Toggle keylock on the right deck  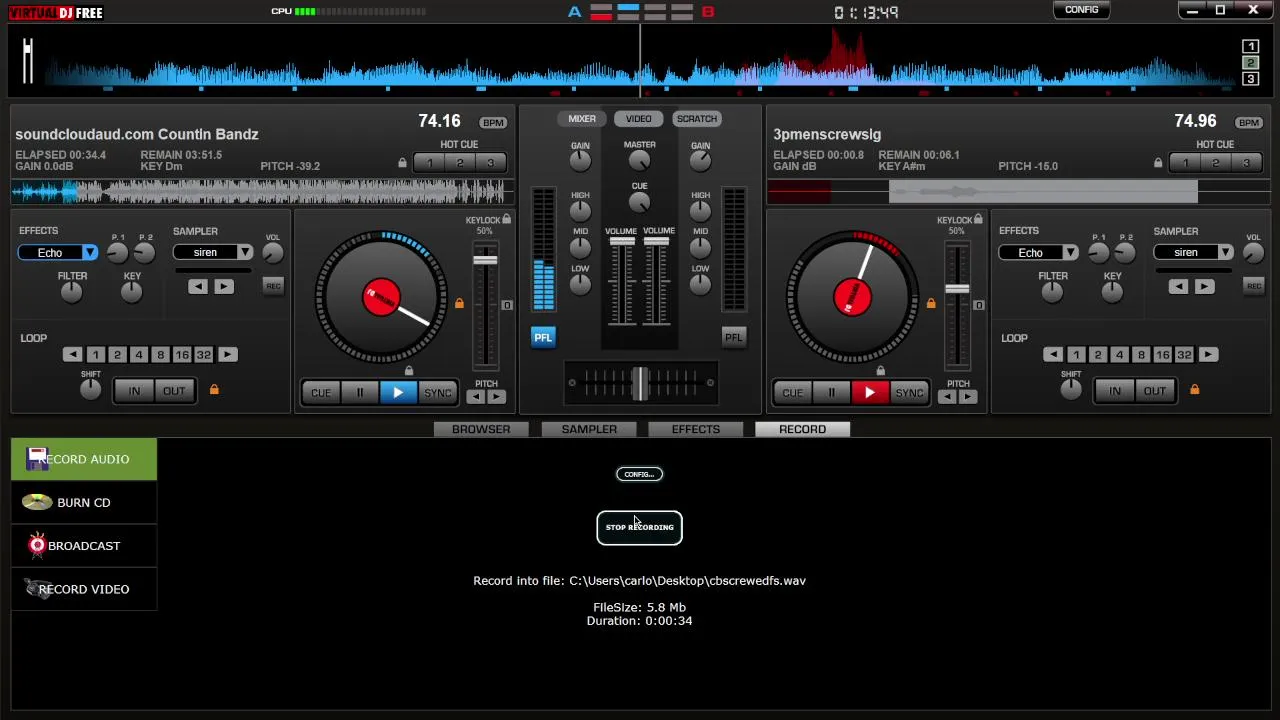978,220
